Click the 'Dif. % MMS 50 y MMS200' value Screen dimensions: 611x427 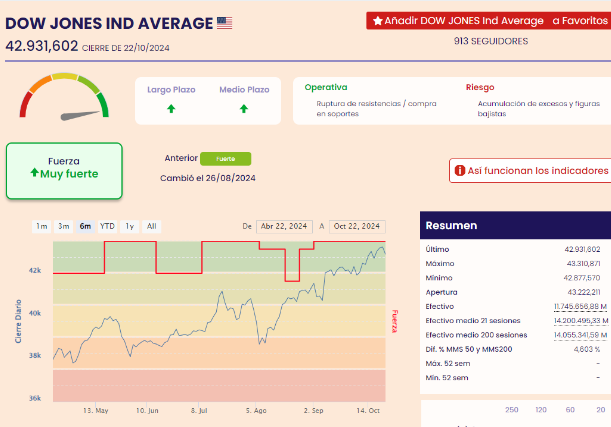coord(587,349)
